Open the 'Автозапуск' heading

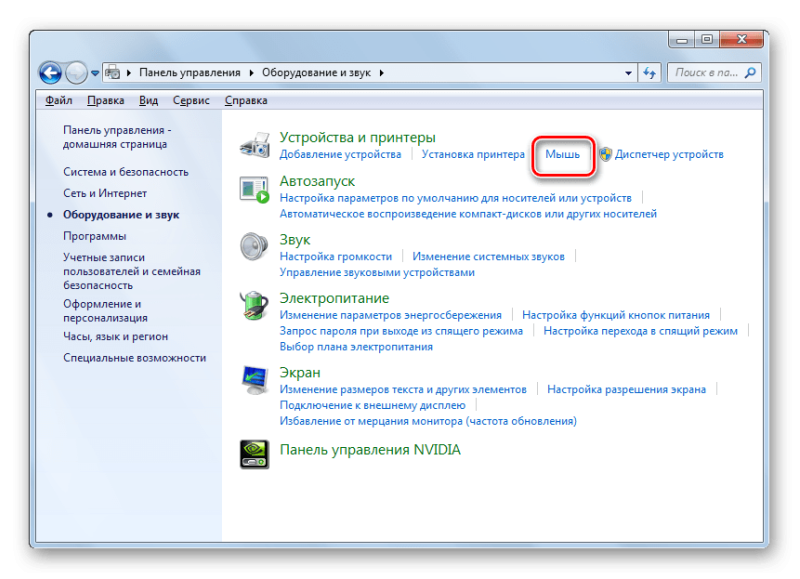[x=317, y=181]
